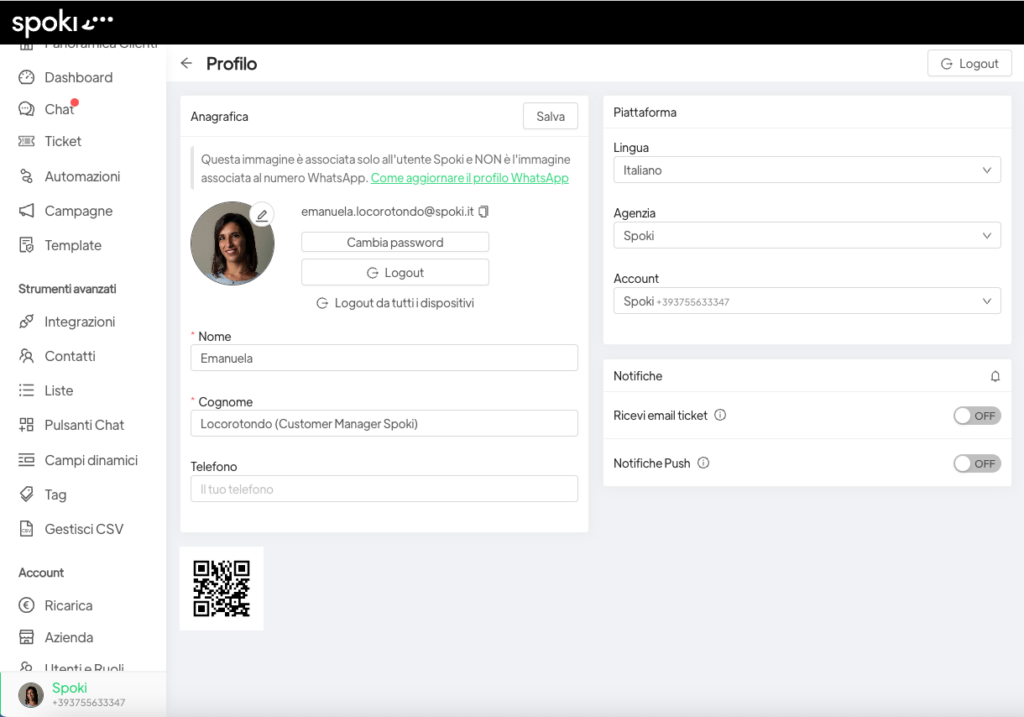Enable the Ricevi email ticket toggle
This screenshot has width=1024, height=717.
click(976, 416)
